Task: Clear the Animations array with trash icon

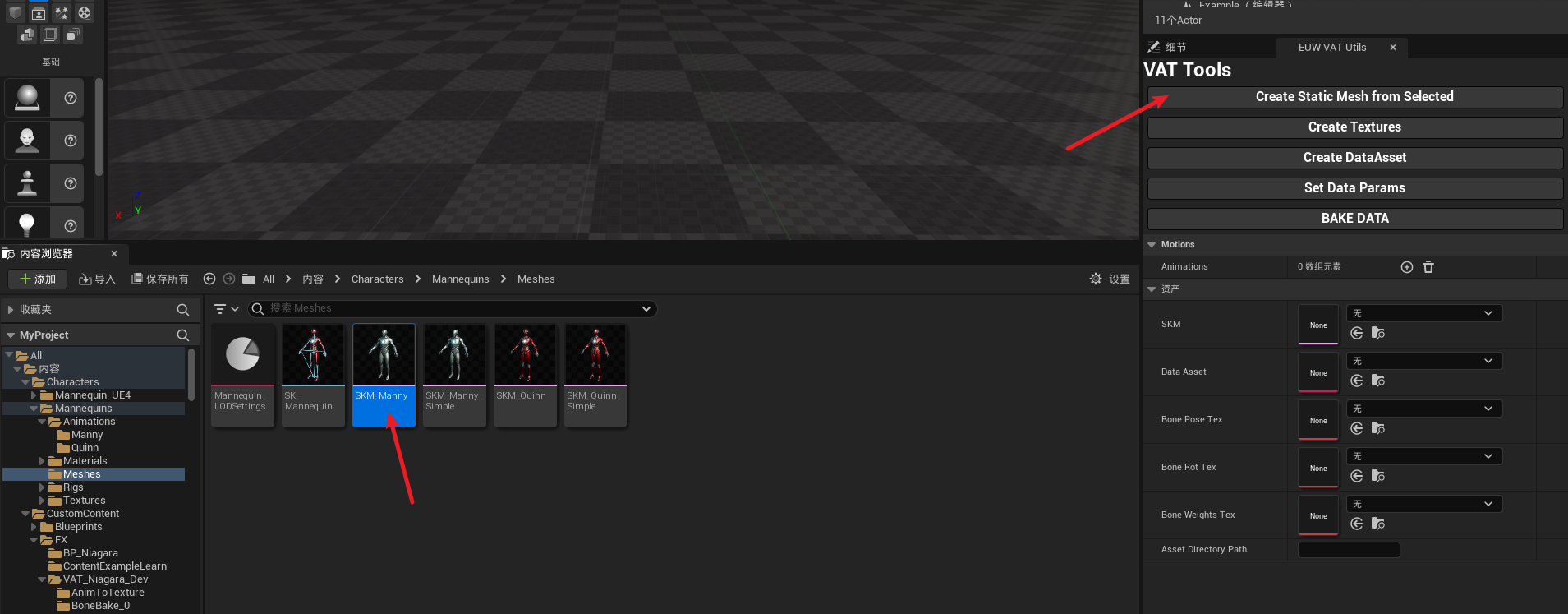Action: (1428, 267)
